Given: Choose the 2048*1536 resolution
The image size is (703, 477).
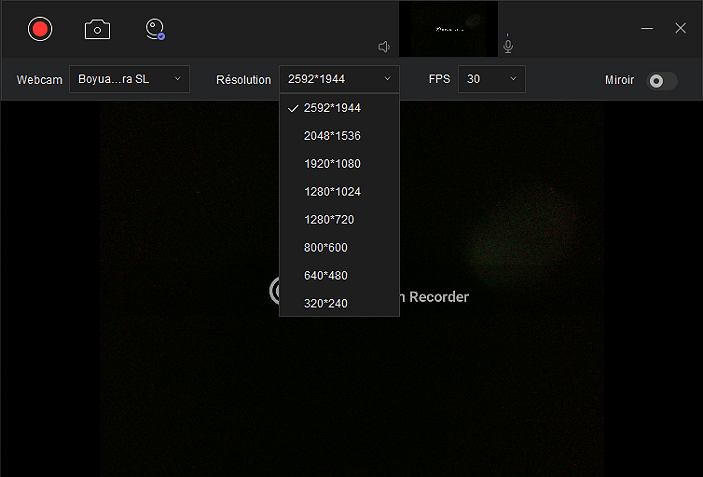Looking at the screenshot, I should point(339,136).
